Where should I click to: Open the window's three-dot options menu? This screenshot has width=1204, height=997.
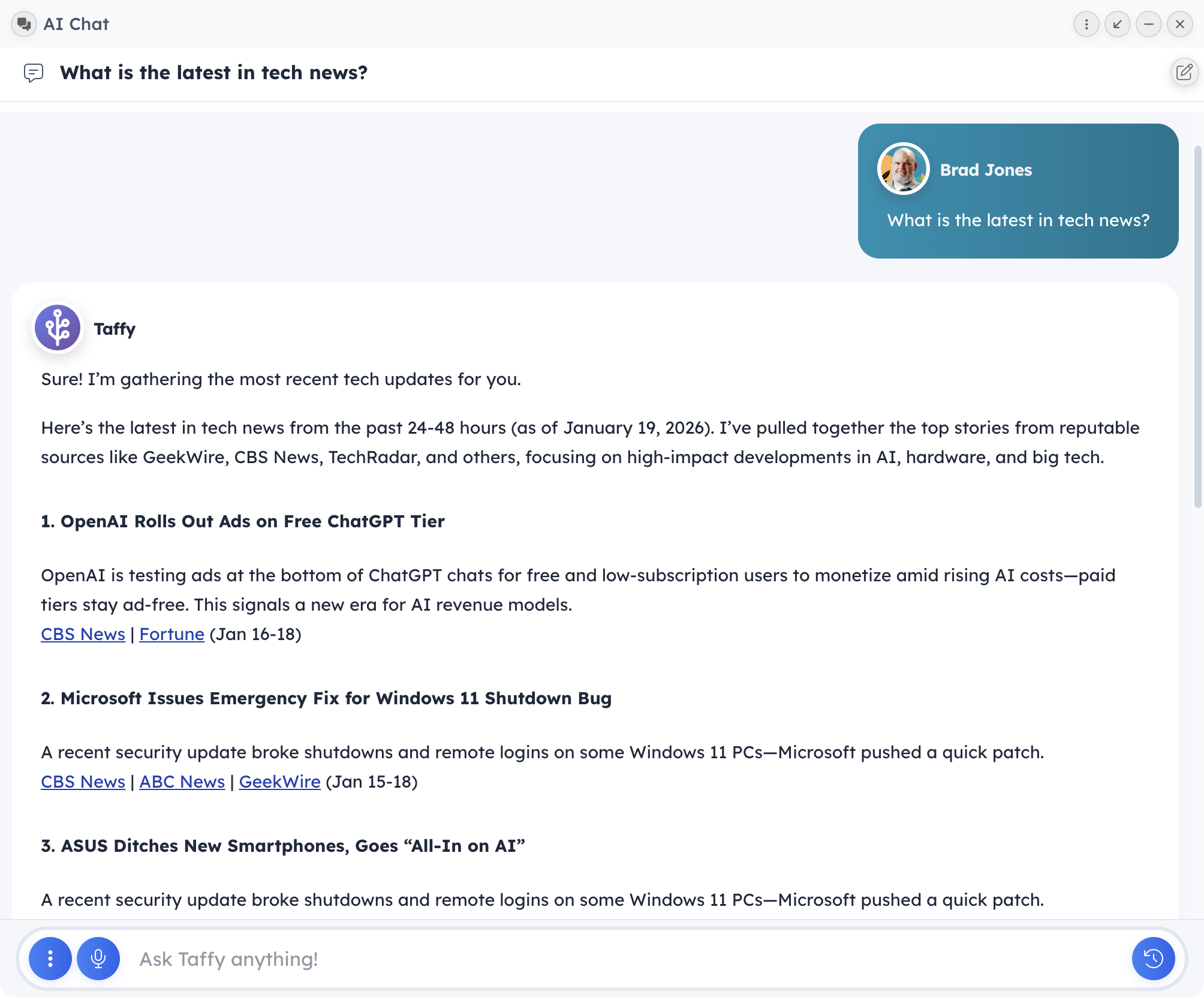pos(1086,24)
